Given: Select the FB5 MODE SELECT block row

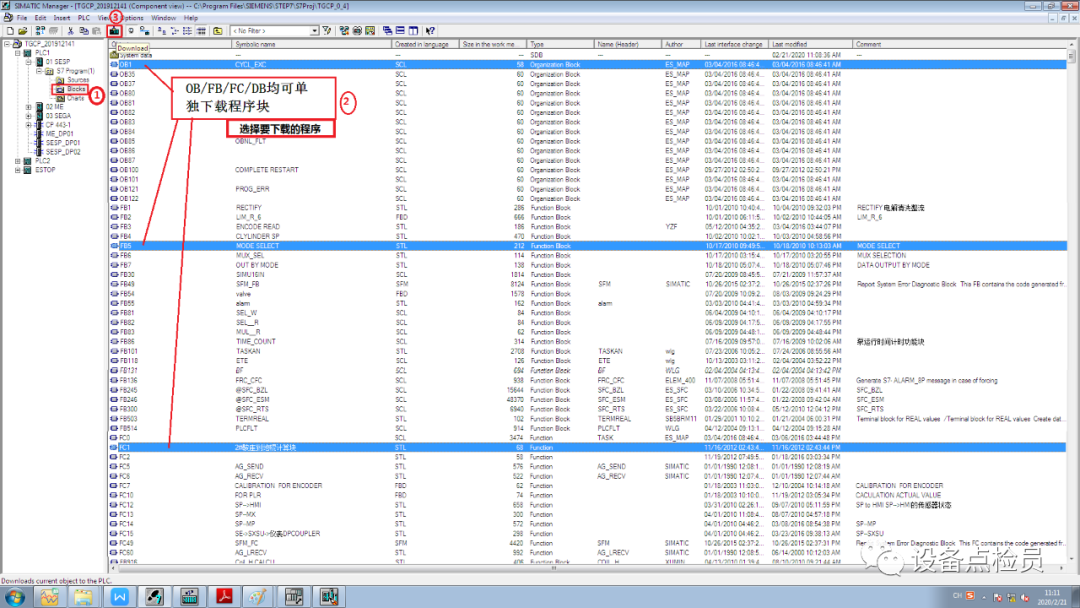Looking at the screenshot, I should tap(588, 246).
